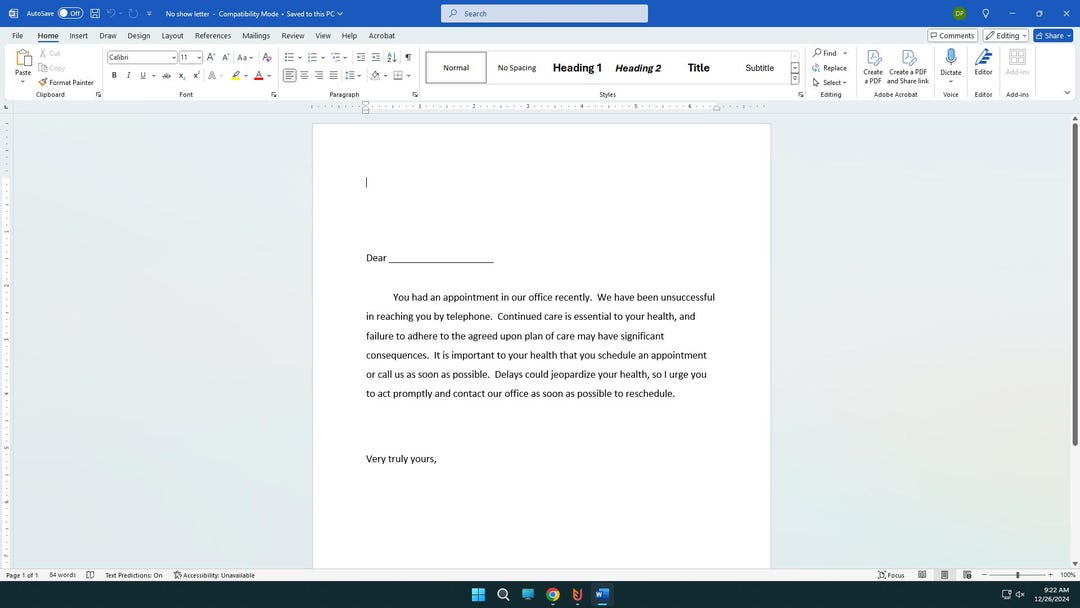This screenshot has width=1080, height=608.
Task: Switch to Focus mode in the status bar
Action: (x=893, y=575)
